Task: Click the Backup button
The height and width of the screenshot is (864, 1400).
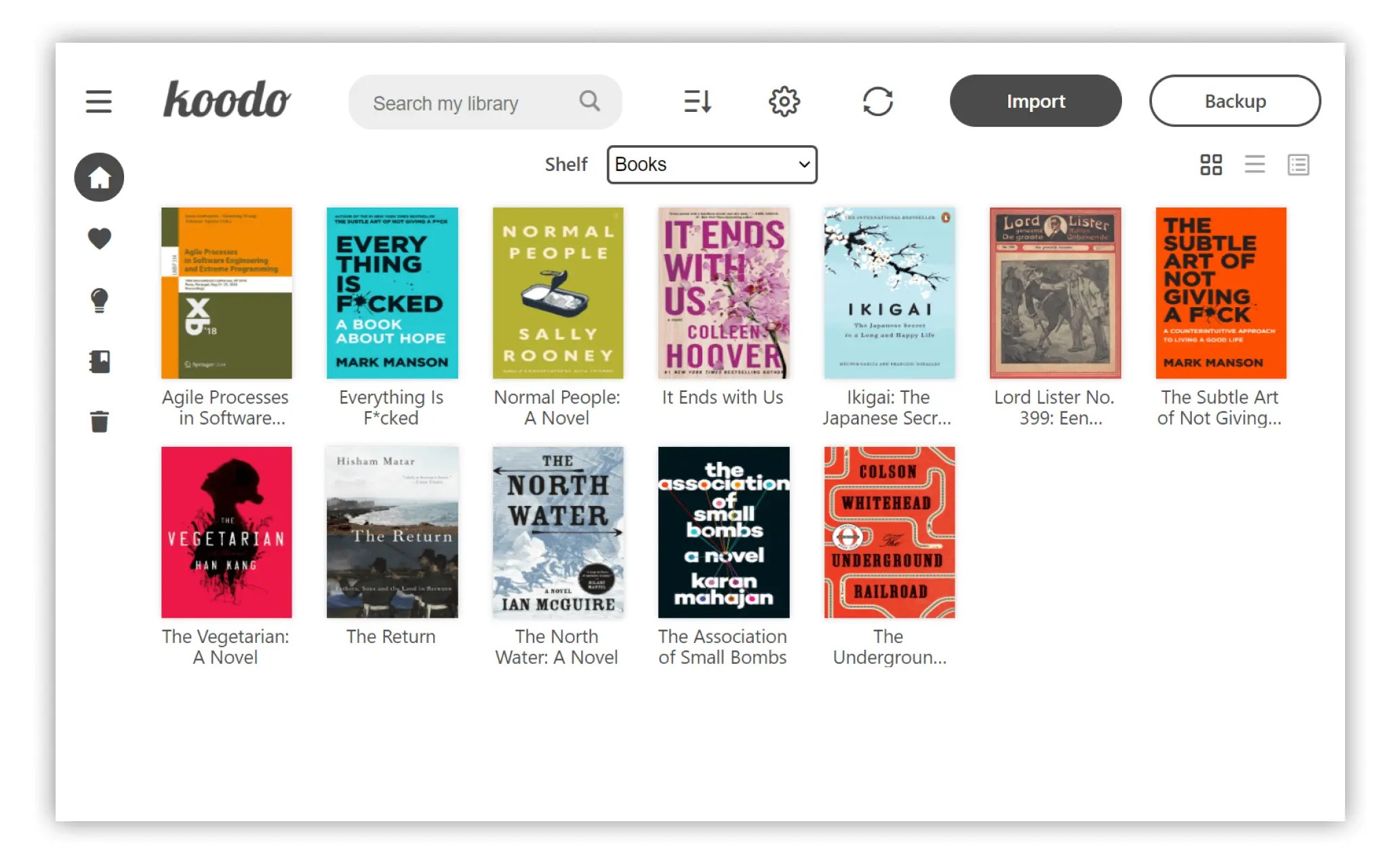Action: [1235, 100]
